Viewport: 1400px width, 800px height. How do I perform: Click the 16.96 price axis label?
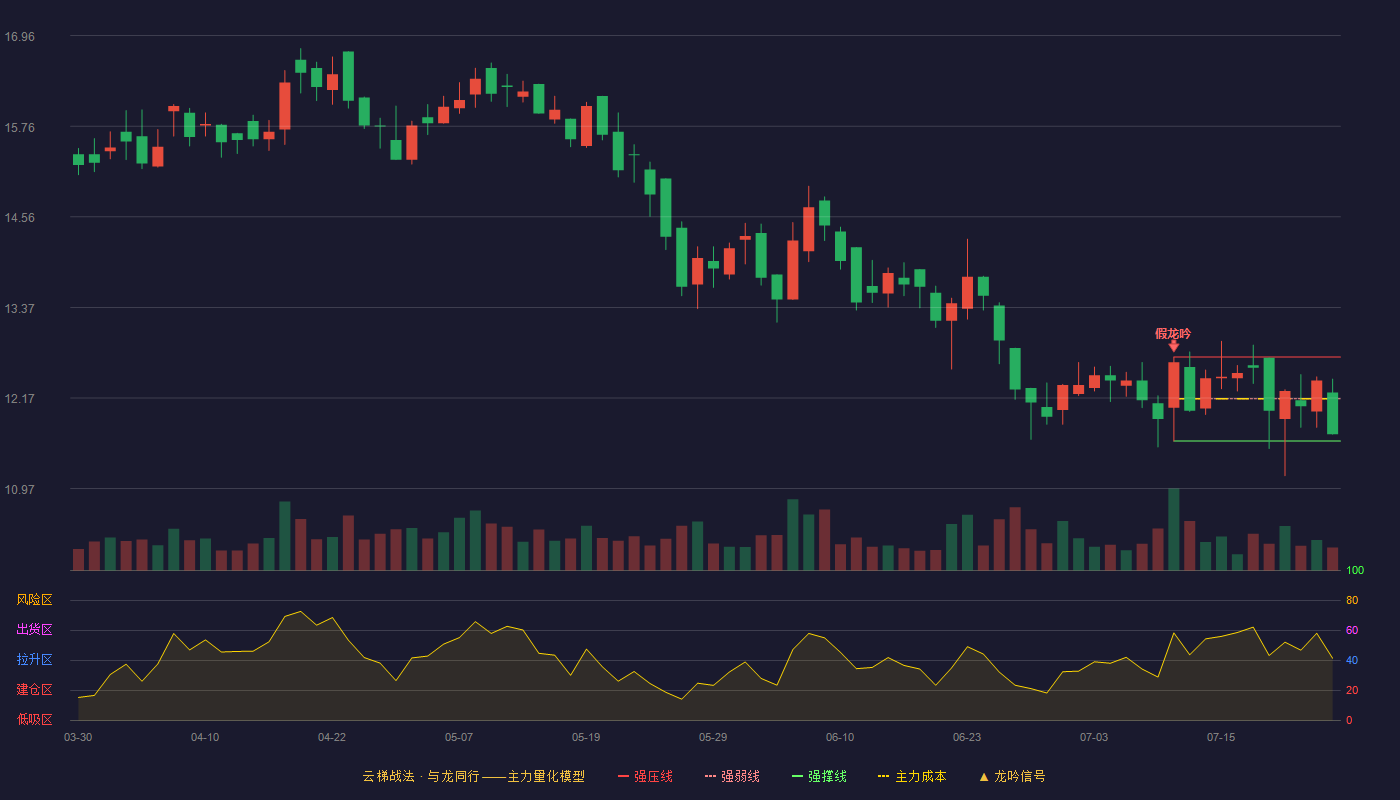19,37
